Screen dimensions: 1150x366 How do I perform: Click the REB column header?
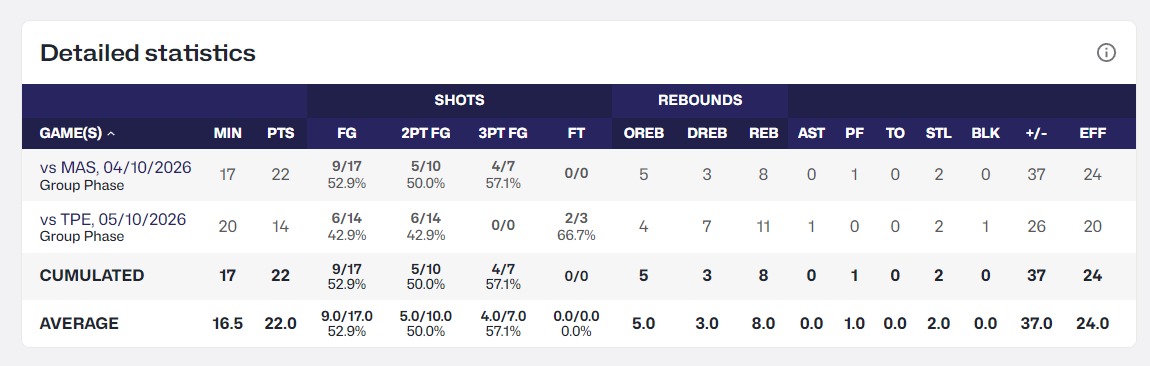click(x=763, y=133)
